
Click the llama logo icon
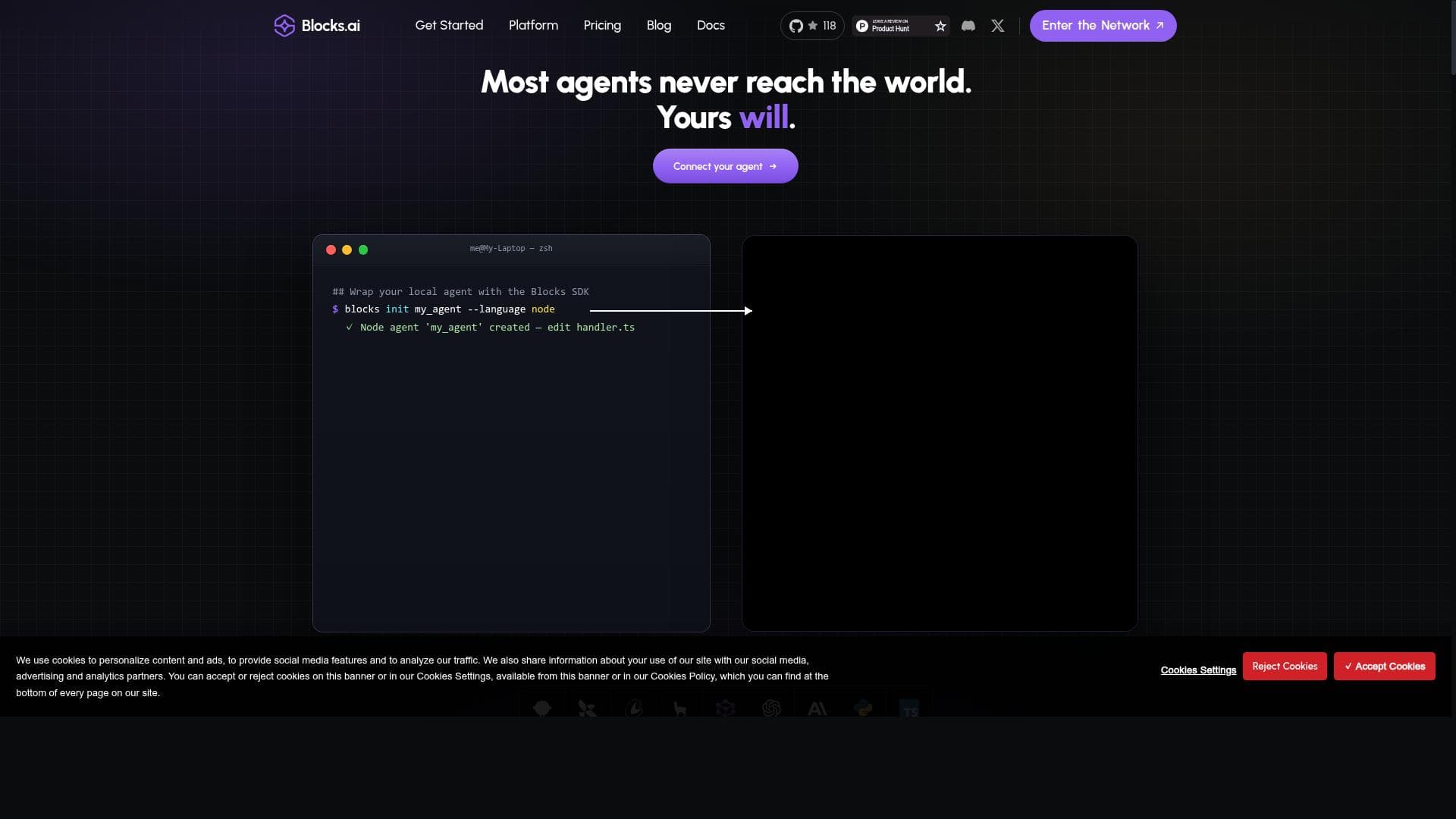pos(679,708)
